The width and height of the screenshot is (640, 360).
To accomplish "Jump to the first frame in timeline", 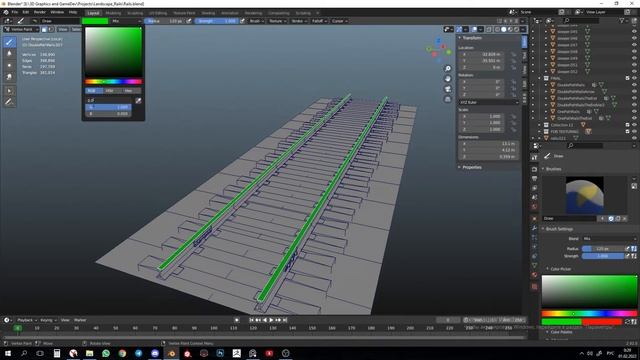I will point(251,320).
